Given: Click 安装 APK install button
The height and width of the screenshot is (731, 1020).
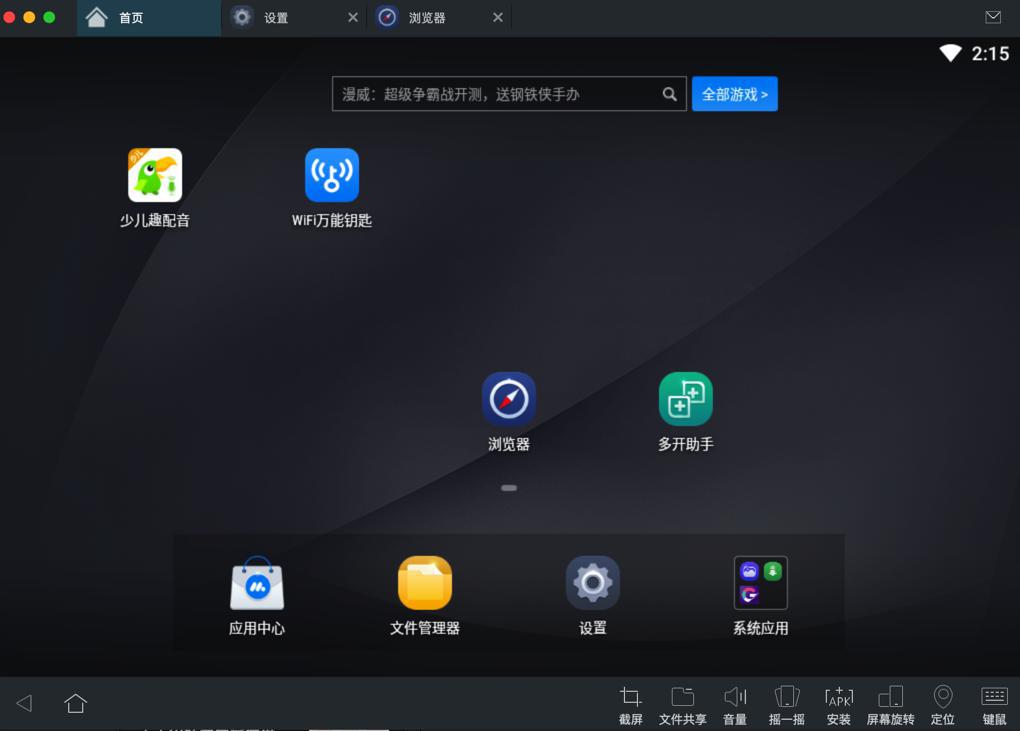Looking at the screenshot, I should pos(839,705).
